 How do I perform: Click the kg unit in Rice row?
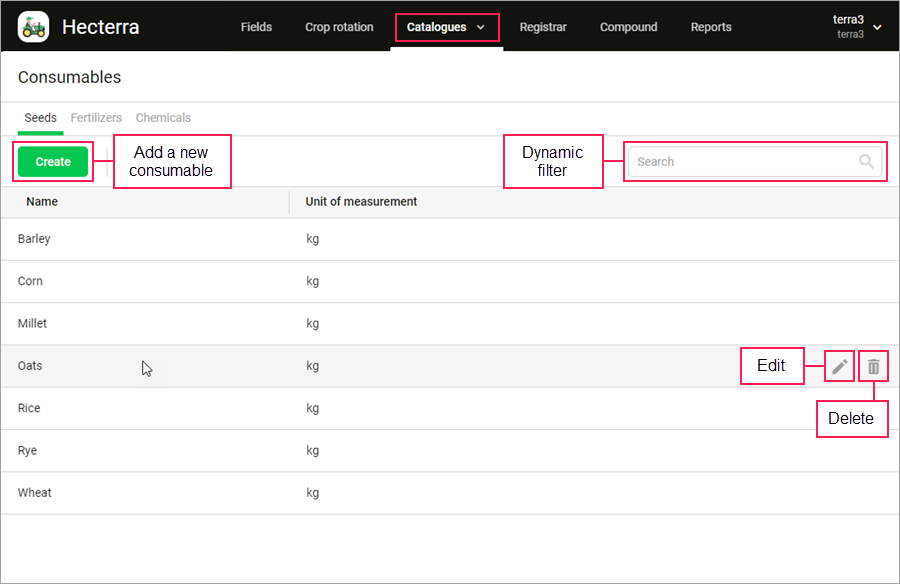312,408
